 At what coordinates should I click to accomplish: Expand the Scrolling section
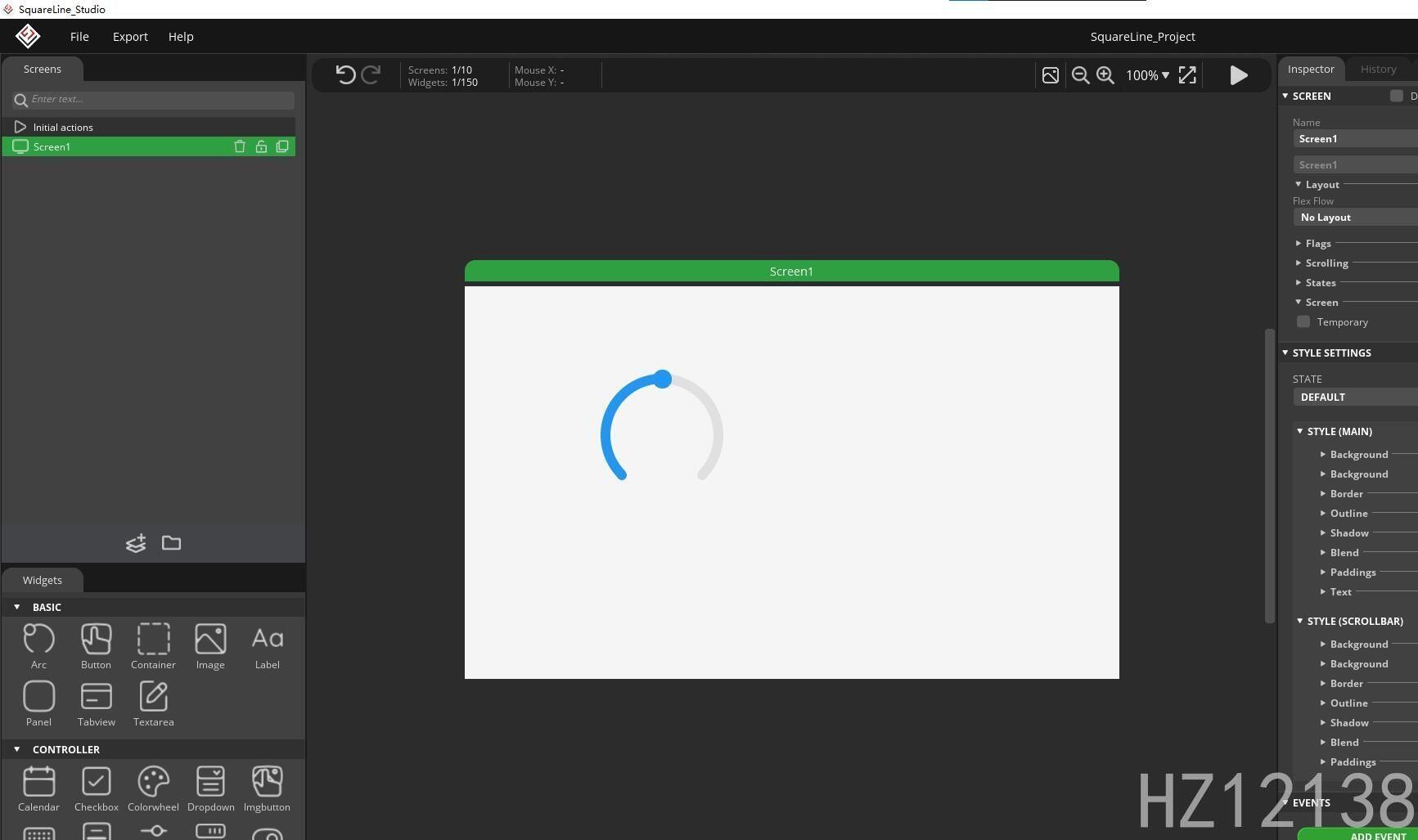1299,263
